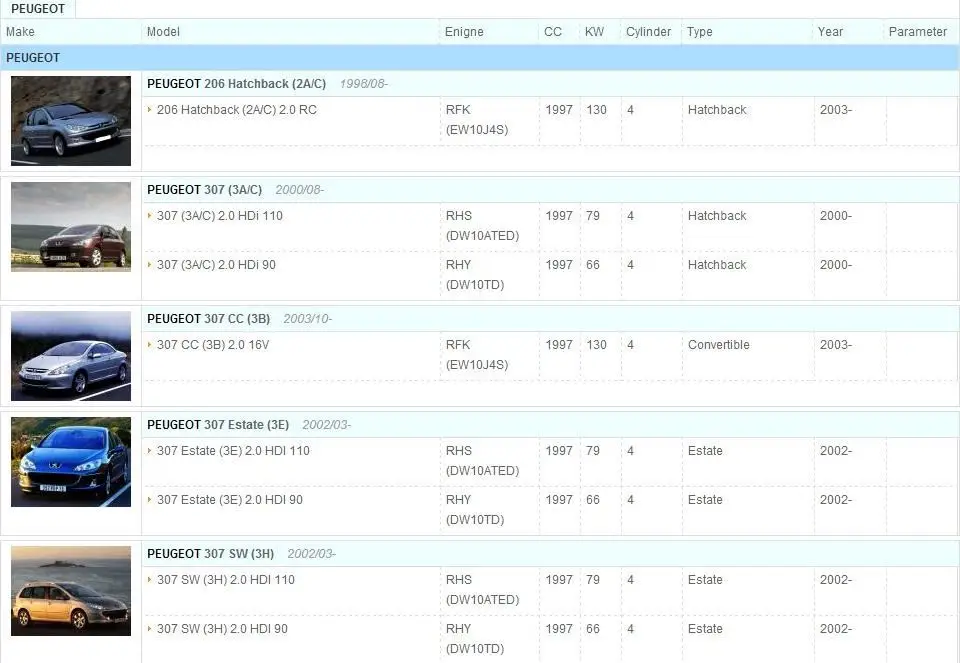Expand the 307 Estate 2.0 HDI 110 arrow
This screenshot has width=960, height=663.
(x=149, y=451)
